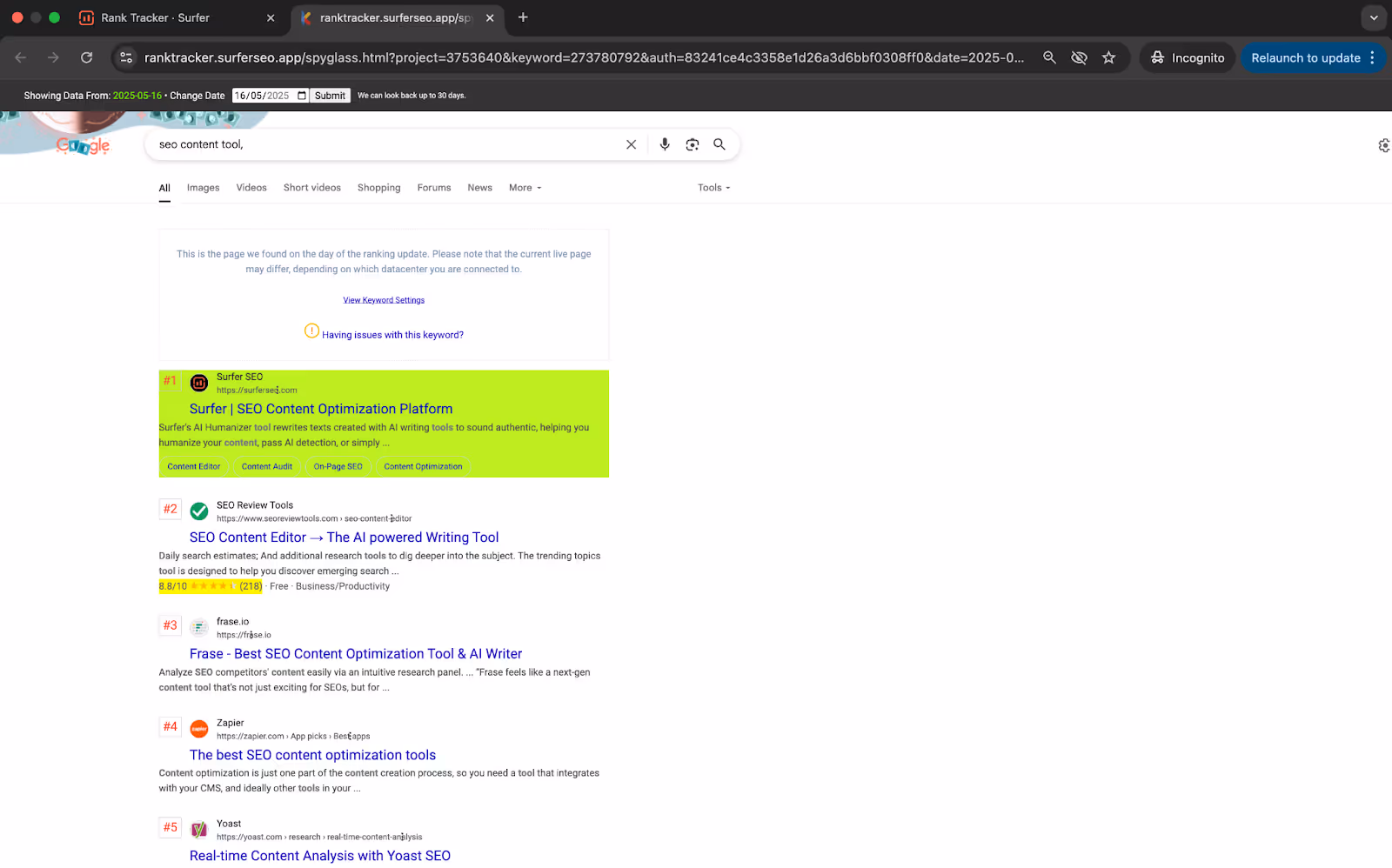Click the 8.8/10 star rating
1392x868 pixels.
coord(211,586)
